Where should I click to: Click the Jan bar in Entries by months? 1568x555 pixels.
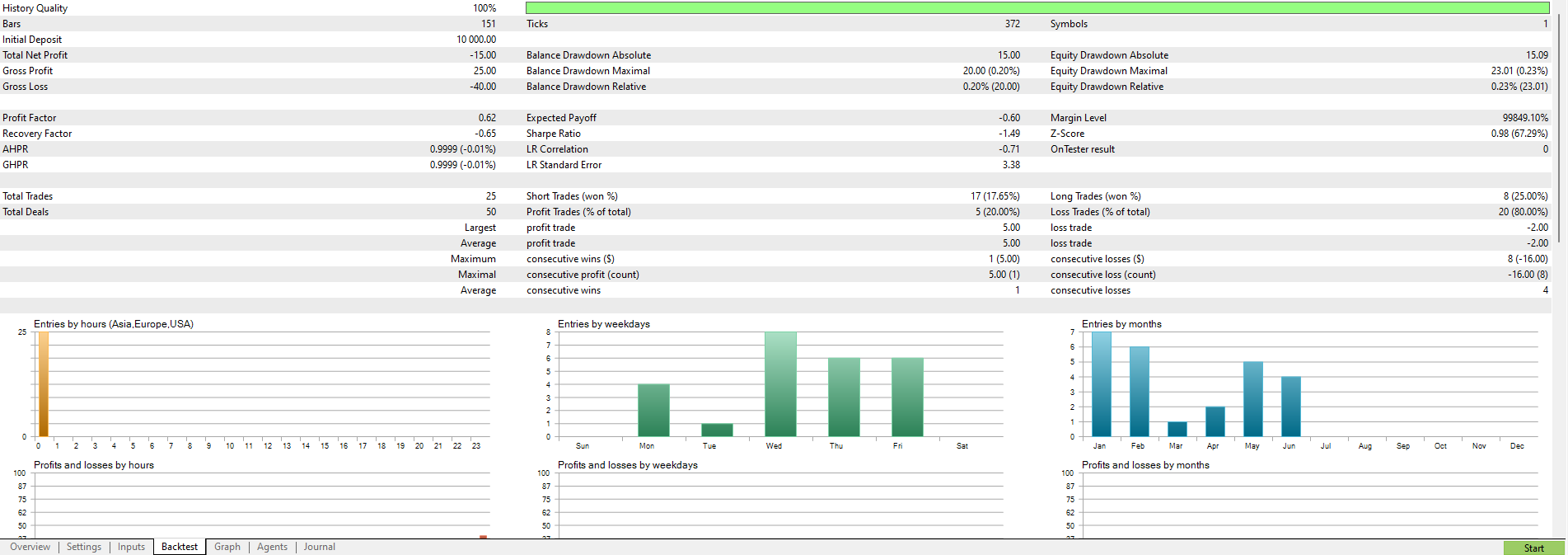point(1101,384)
